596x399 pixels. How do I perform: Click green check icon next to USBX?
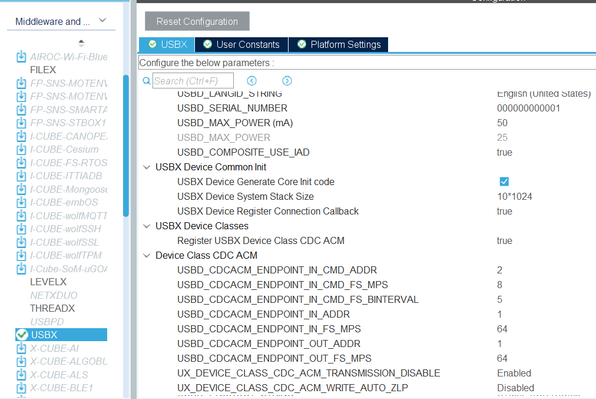pyautogui.click(x=22, y=335)
